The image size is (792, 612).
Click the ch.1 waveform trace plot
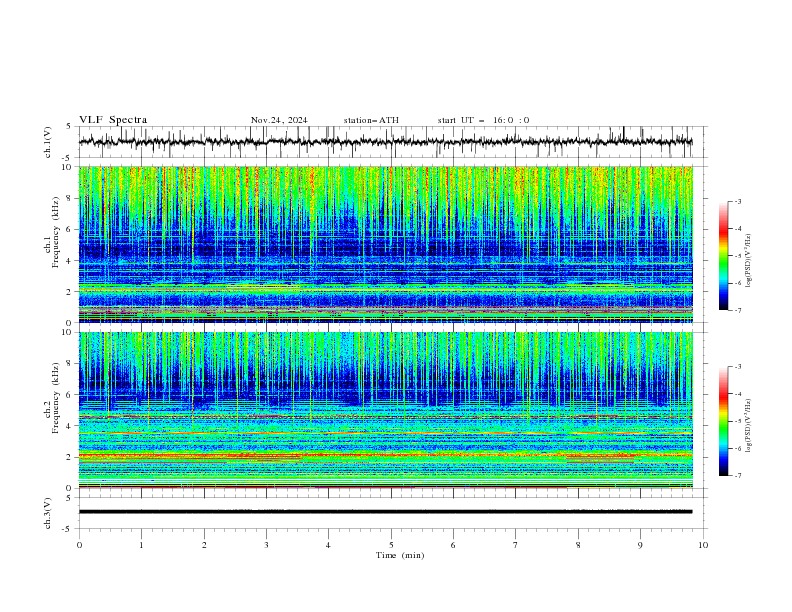click(385, 142)
